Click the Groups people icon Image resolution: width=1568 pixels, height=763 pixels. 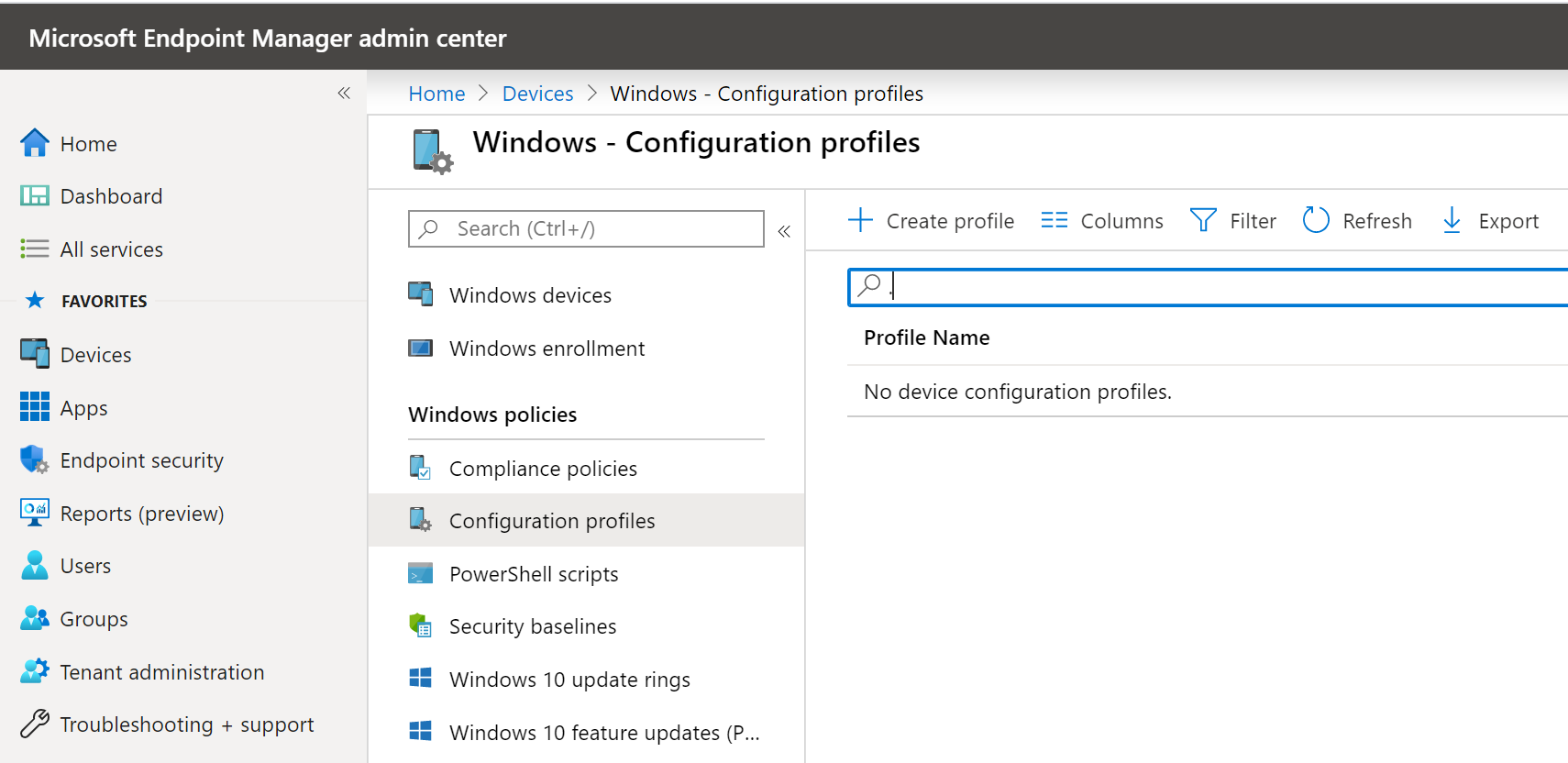coord(35,618)
